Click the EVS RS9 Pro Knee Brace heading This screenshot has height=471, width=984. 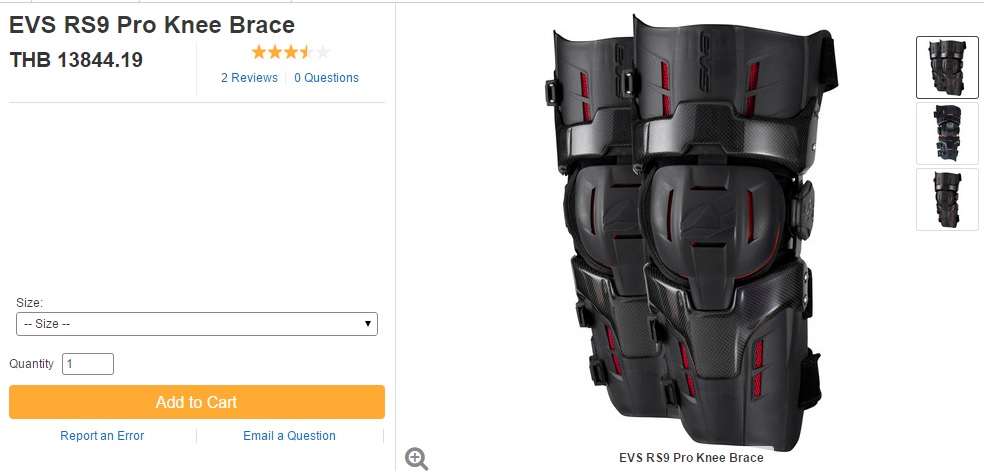coord(152,24)
